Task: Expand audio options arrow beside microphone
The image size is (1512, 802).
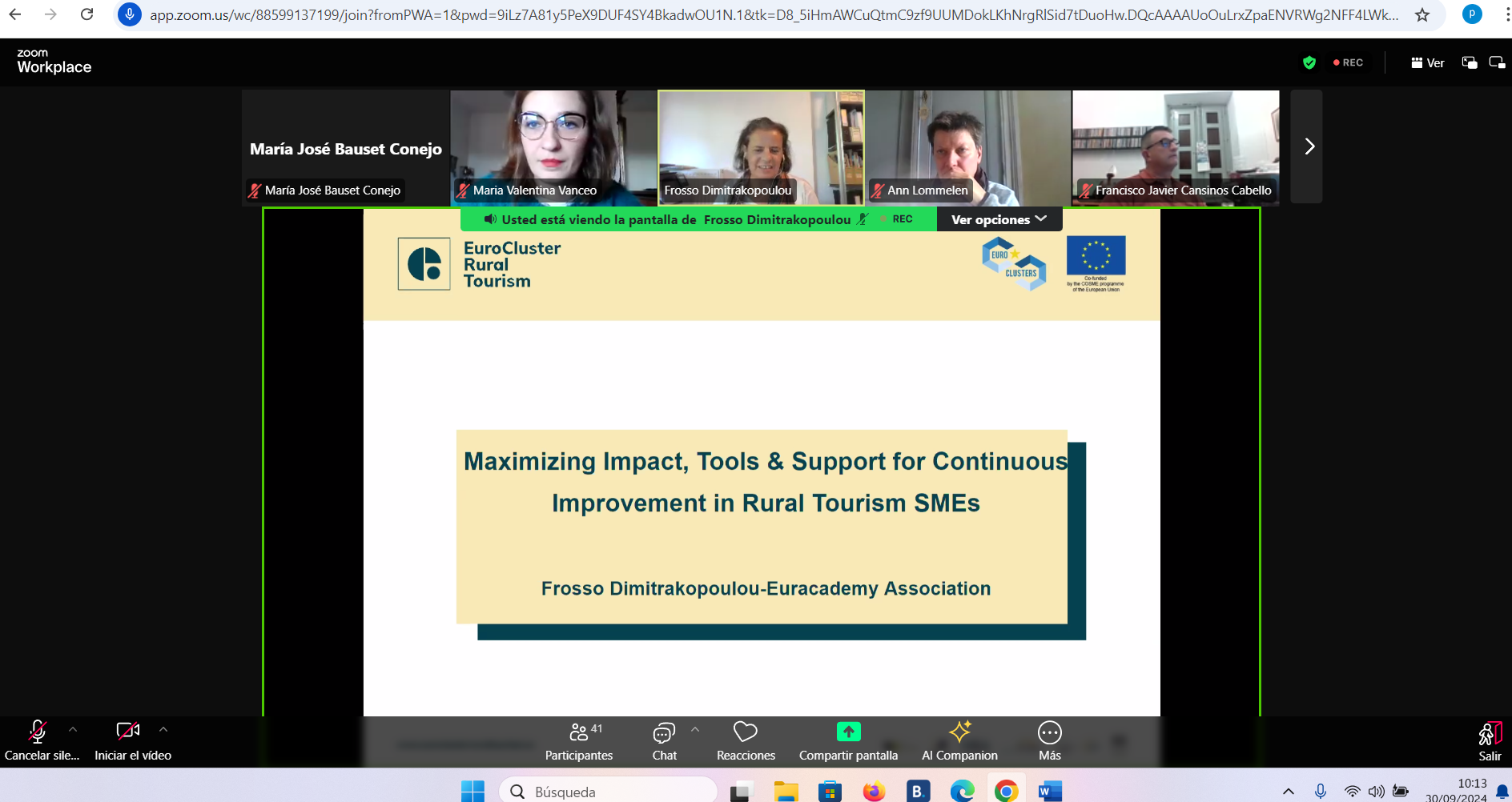Action: coord(73,729)
